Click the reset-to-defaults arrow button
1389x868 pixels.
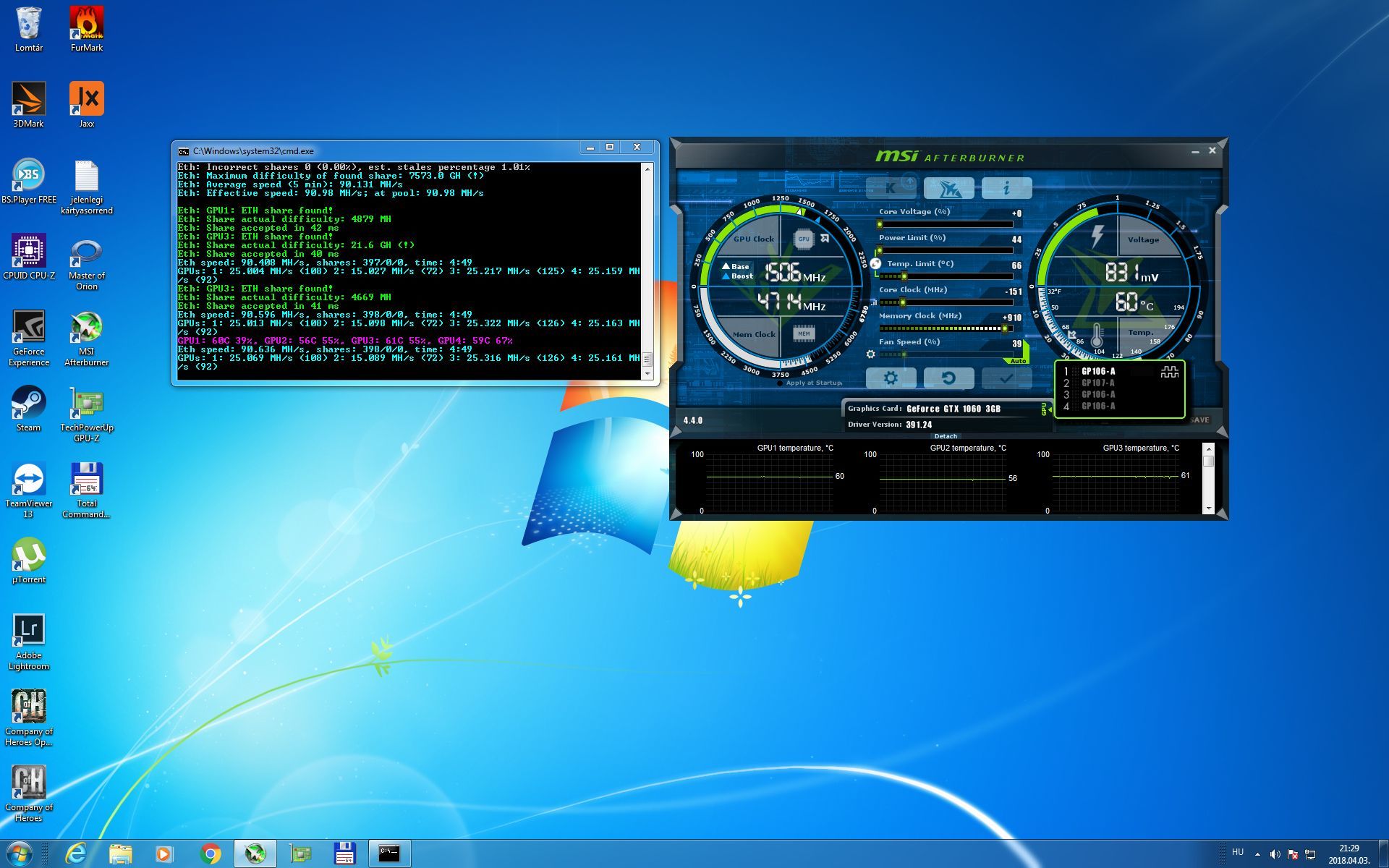pos(948,378)
